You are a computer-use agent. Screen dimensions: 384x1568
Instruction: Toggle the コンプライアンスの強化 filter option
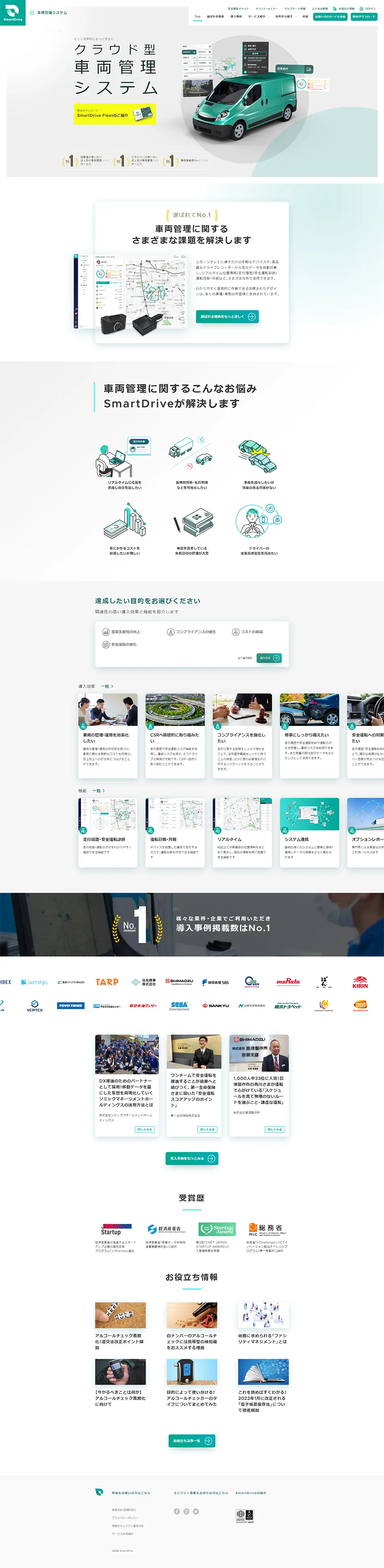click(191, 632)
